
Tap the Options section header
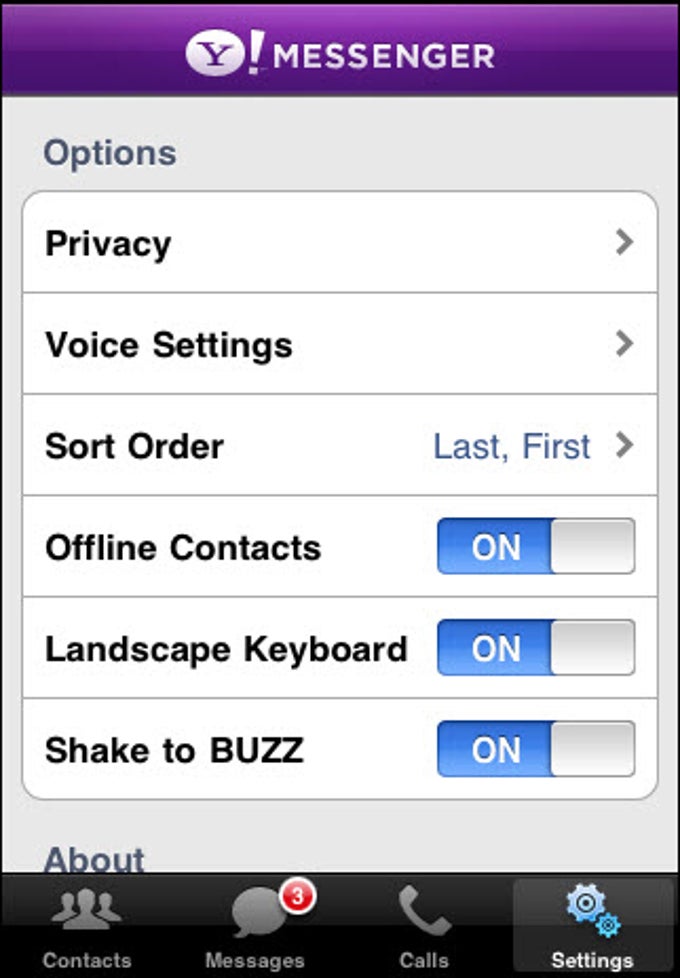110,151
